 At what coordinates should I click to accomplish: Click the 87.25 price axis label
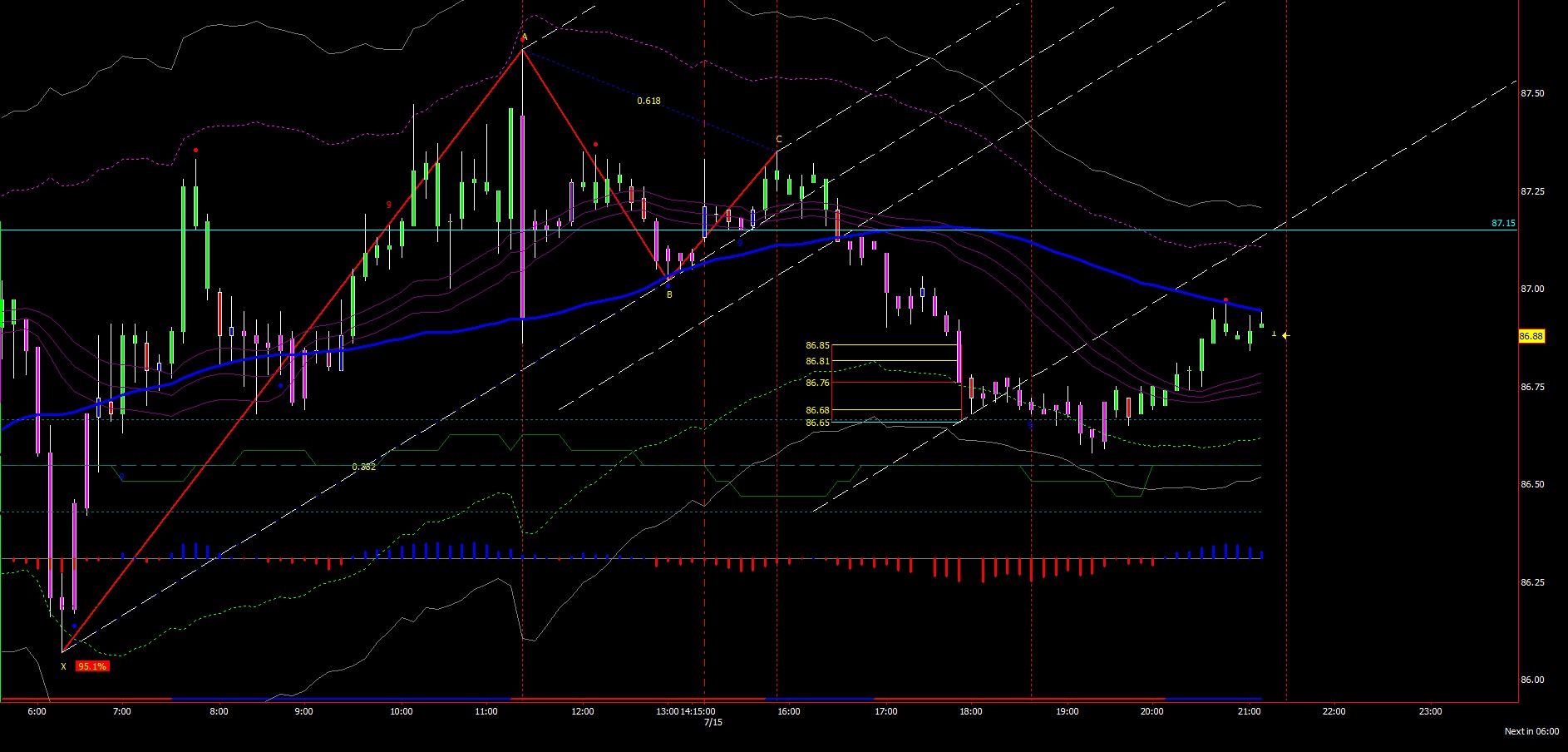(x=1532, y=191)
